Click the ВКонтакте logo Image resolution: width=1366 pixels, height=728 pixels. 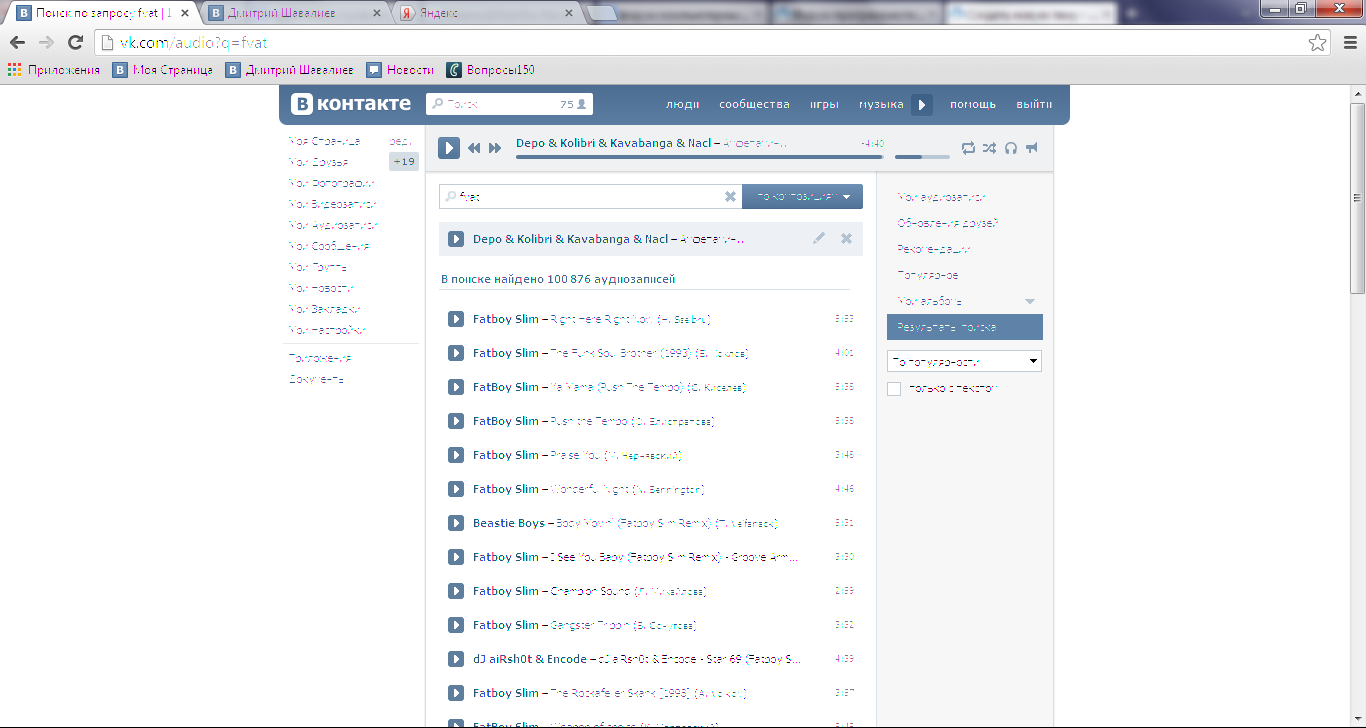(x=351, y=103)
